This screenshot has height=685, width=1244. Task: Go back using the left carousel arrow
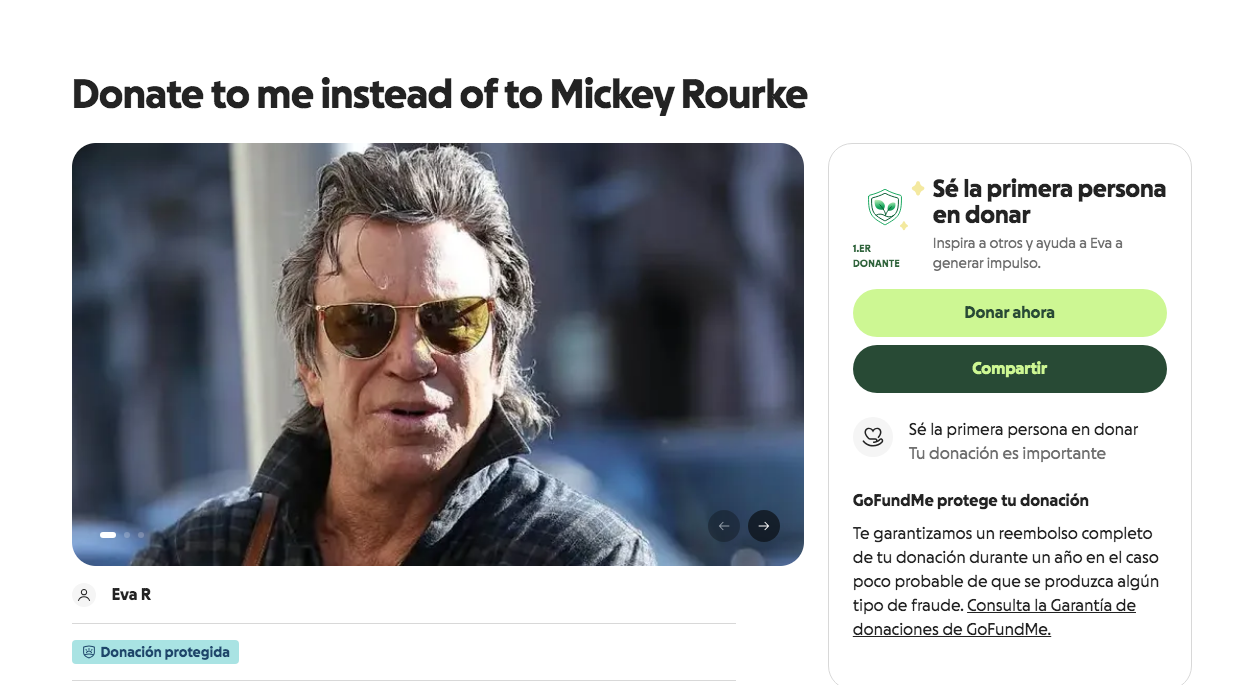click(x=724, y=525)
